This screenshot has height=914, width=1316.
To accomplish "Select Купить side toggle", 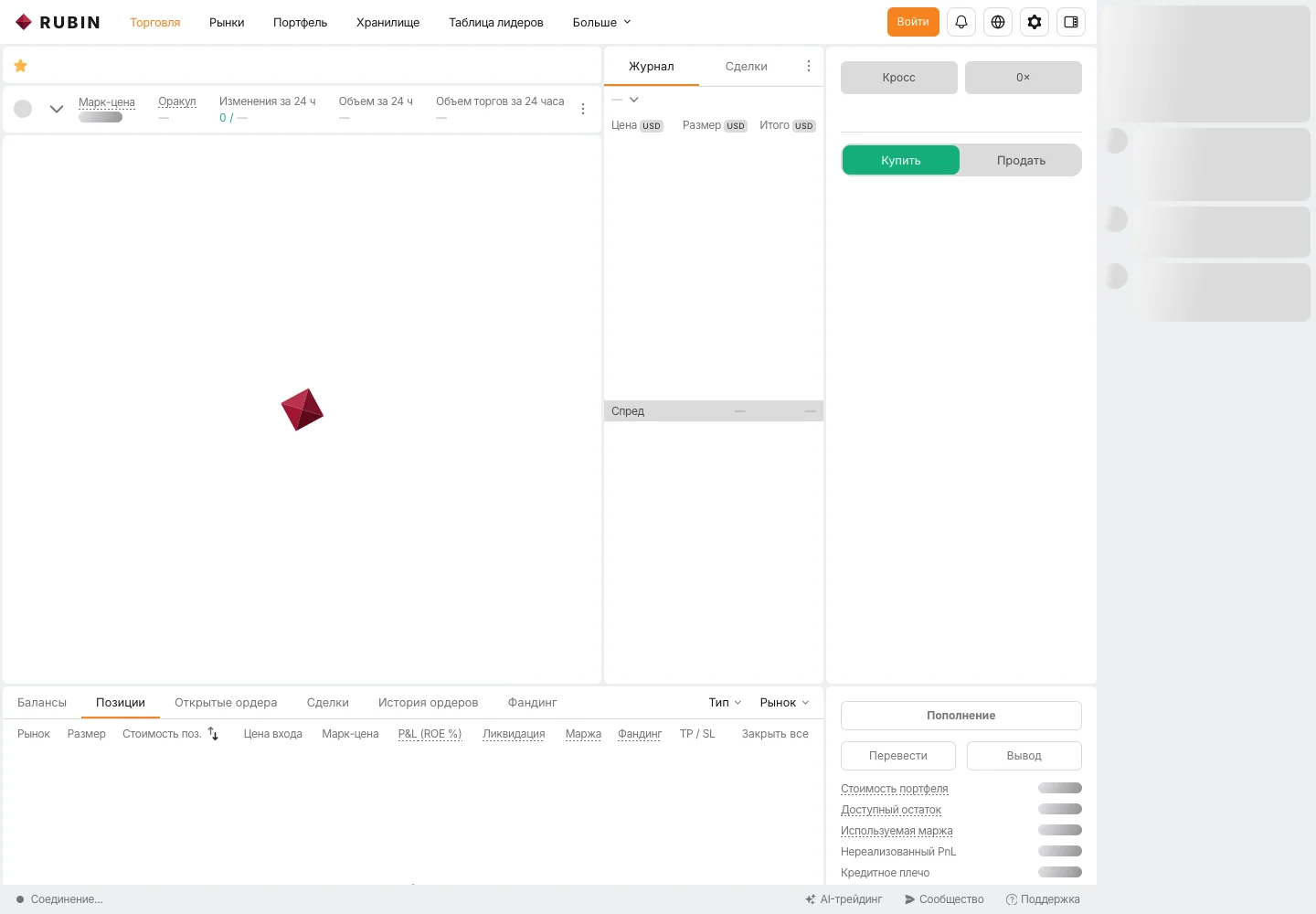I will pos(901,160).
